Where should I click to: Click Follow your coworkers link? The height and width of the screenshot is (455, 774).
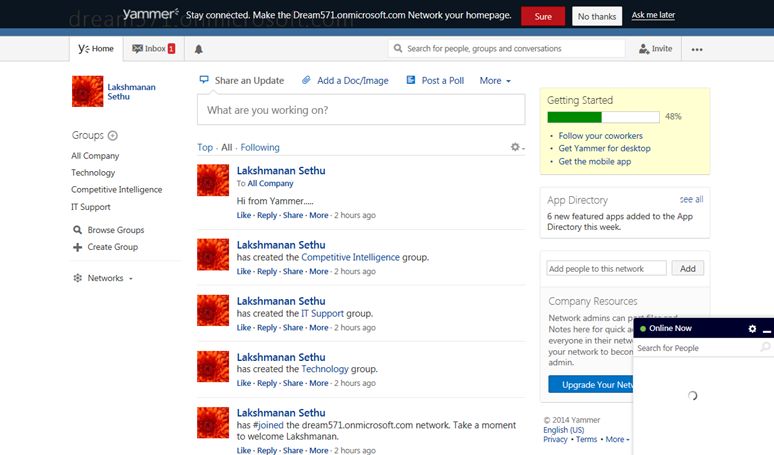(601, 136)
